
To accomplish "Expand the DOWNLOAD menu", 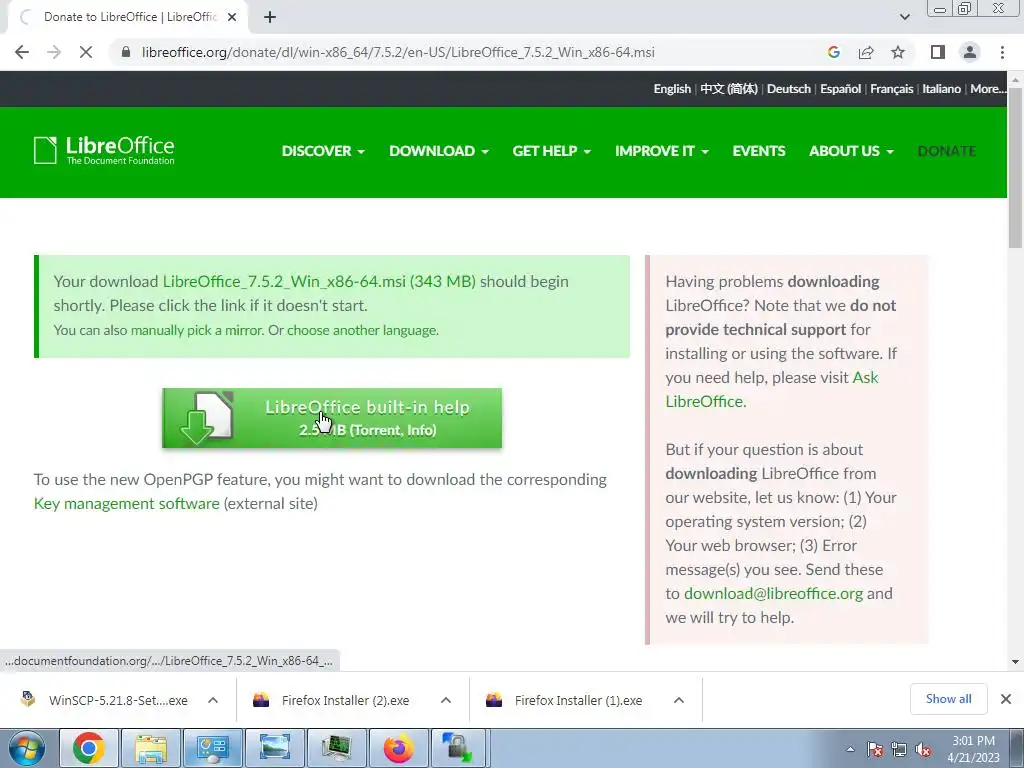I will (x=439, y=151).
